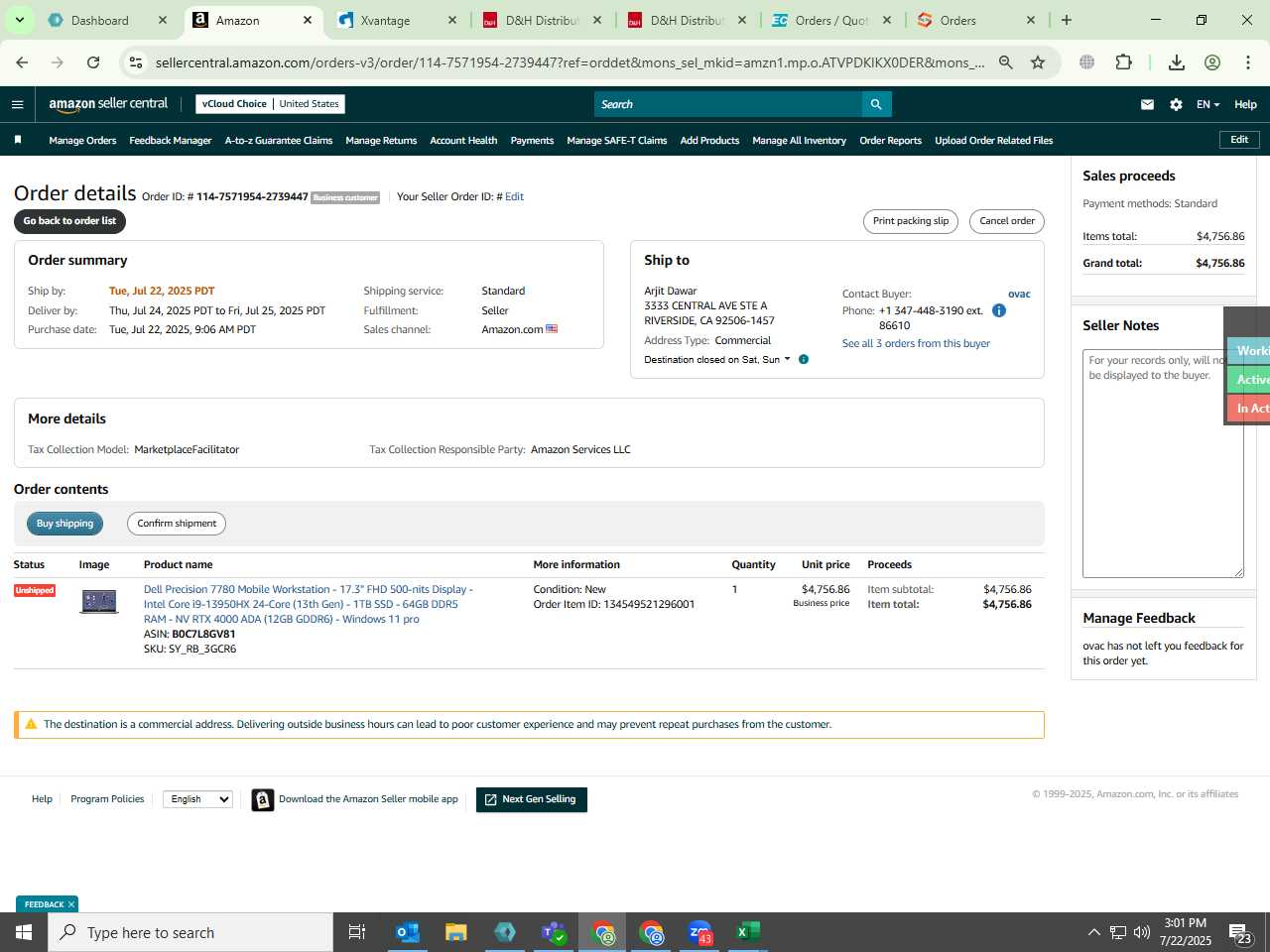The image size is (1270, 952).
Task: Reload the page with refresh icon
Action: click(x=93, y=62)
